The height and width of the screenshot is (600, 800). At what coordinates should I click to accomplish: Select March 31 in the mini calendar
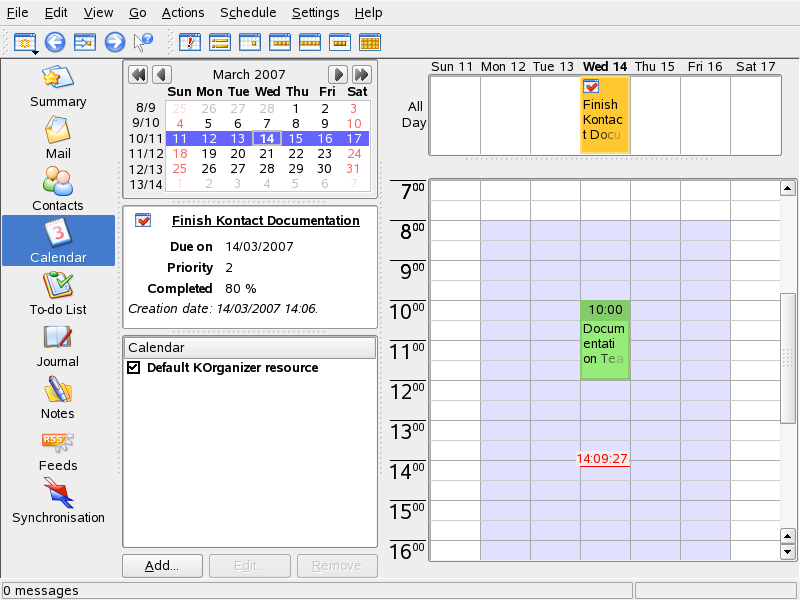[354, 169]
